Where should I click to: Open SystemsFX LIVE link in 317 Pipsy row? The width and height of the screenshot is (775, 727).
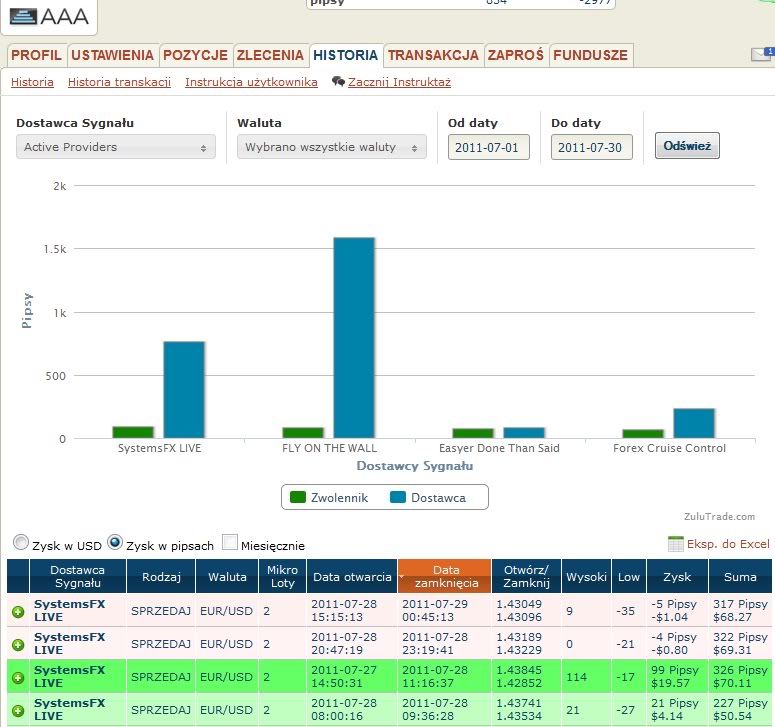[70, 610]
